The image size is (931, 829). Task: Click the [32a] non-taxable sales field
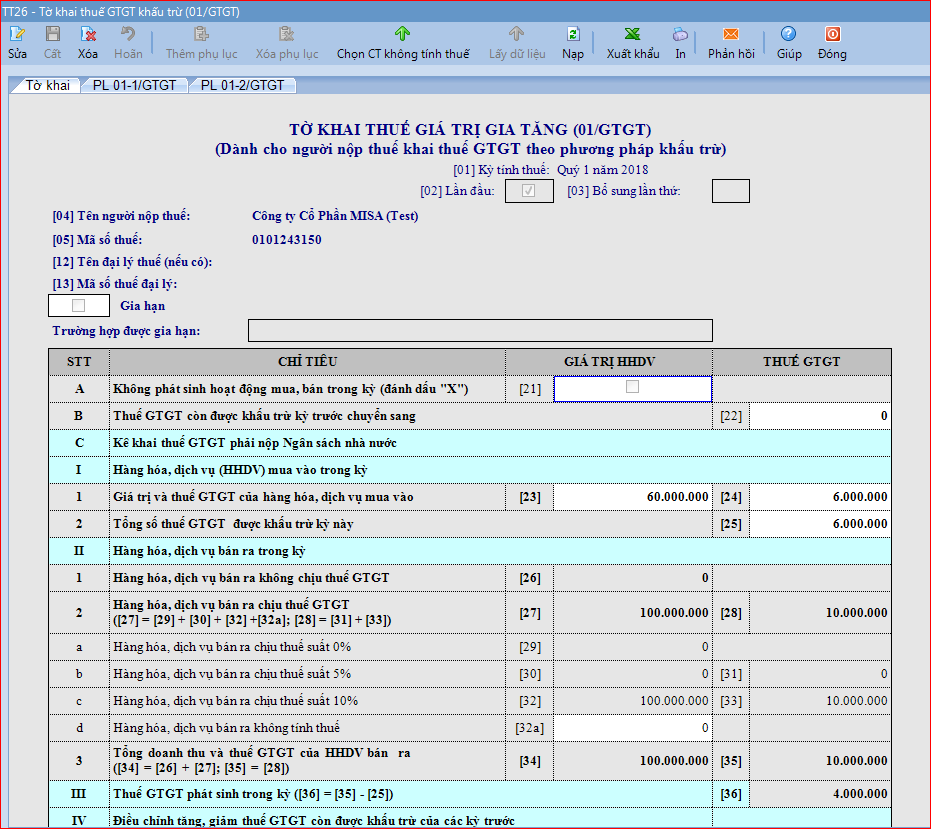(x=632, y=727)
